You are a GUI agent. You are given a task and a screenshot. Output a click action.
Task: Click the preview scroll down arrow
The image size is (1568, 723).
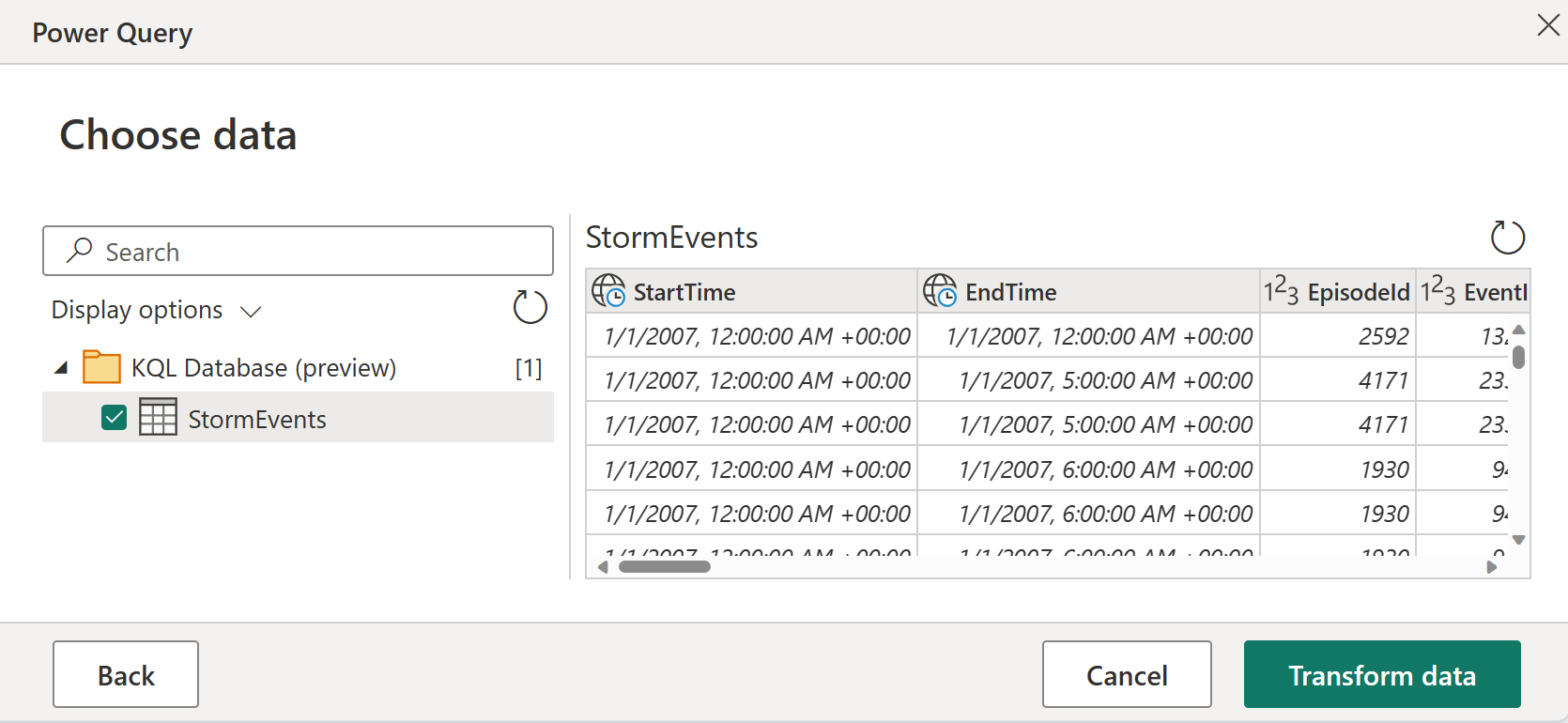click(x=1518, y=540)
